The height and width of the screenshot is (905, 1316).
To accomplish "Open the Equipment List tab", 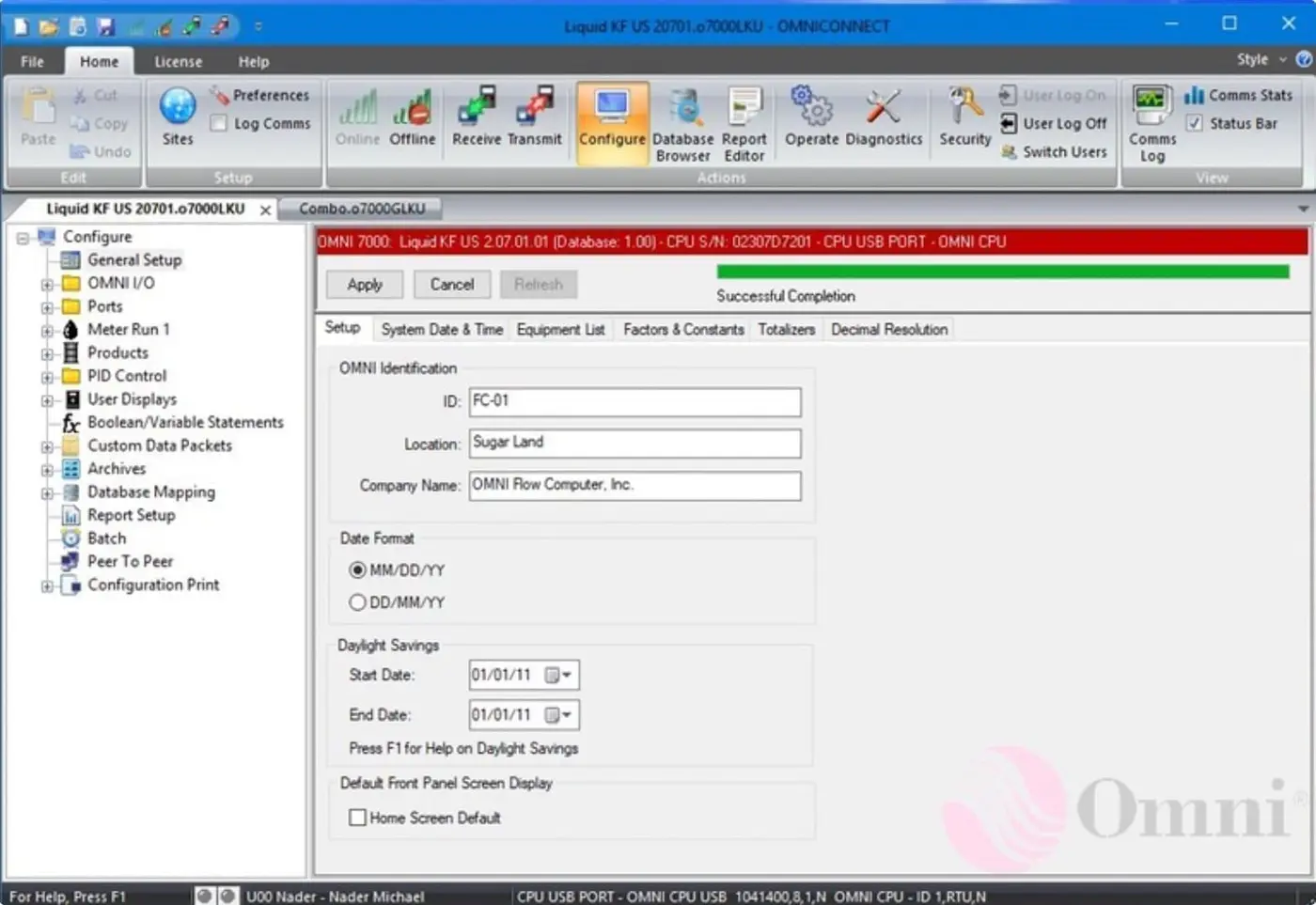I will [561, 330].
